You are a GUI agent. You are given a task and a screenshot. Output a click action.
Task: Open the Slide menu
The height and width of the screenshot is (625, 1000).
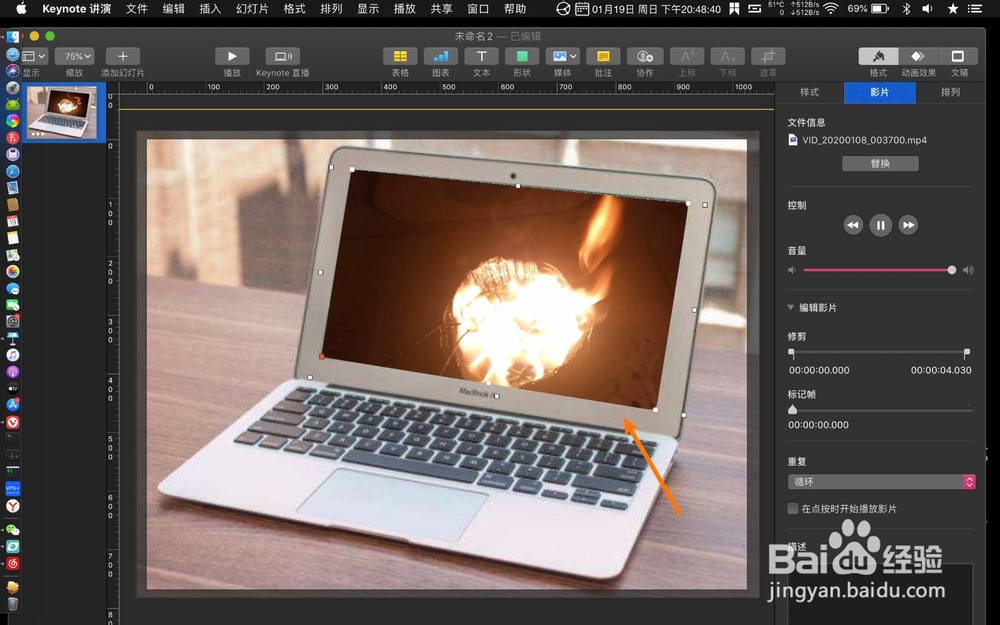(252, 9)
